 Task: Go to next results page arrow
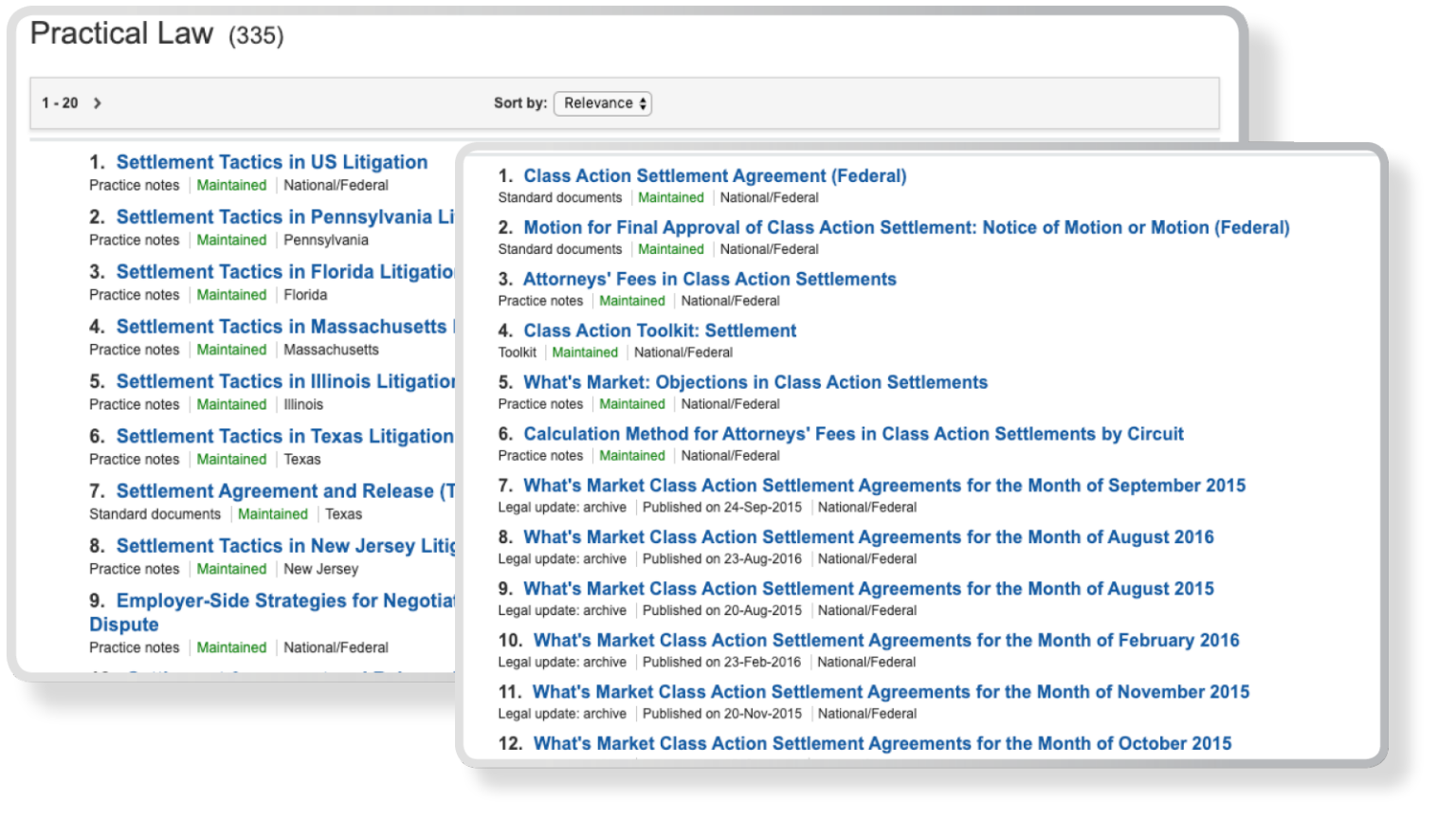(97, 103)
